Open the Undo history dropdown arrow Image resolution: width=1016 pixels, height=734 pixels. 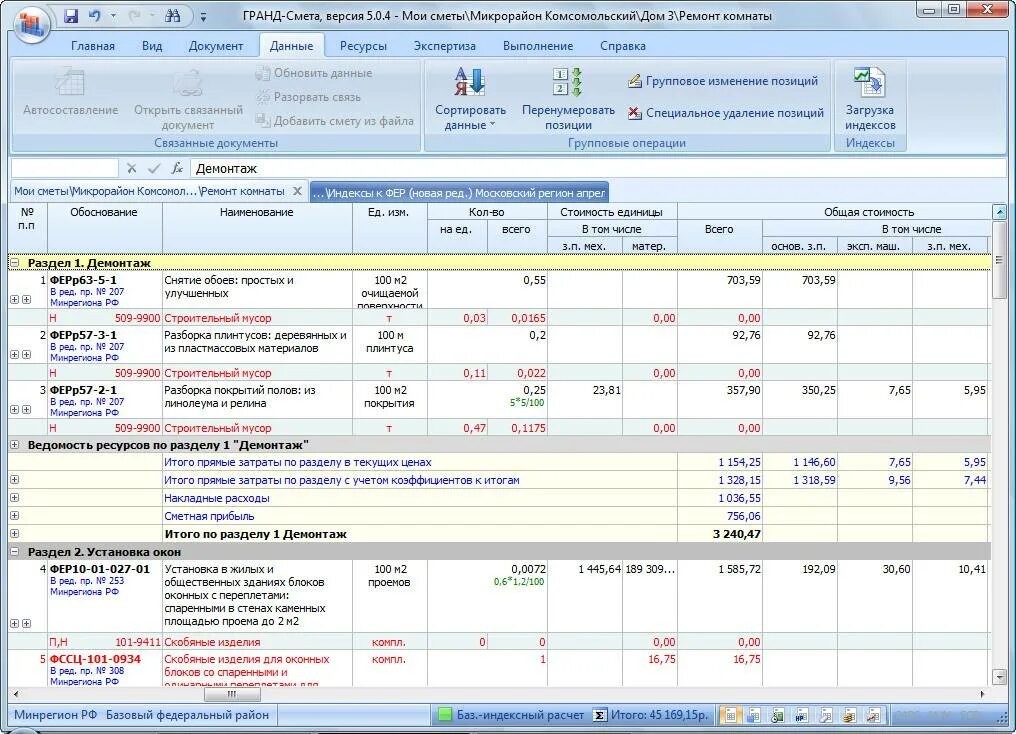point(113,16)
